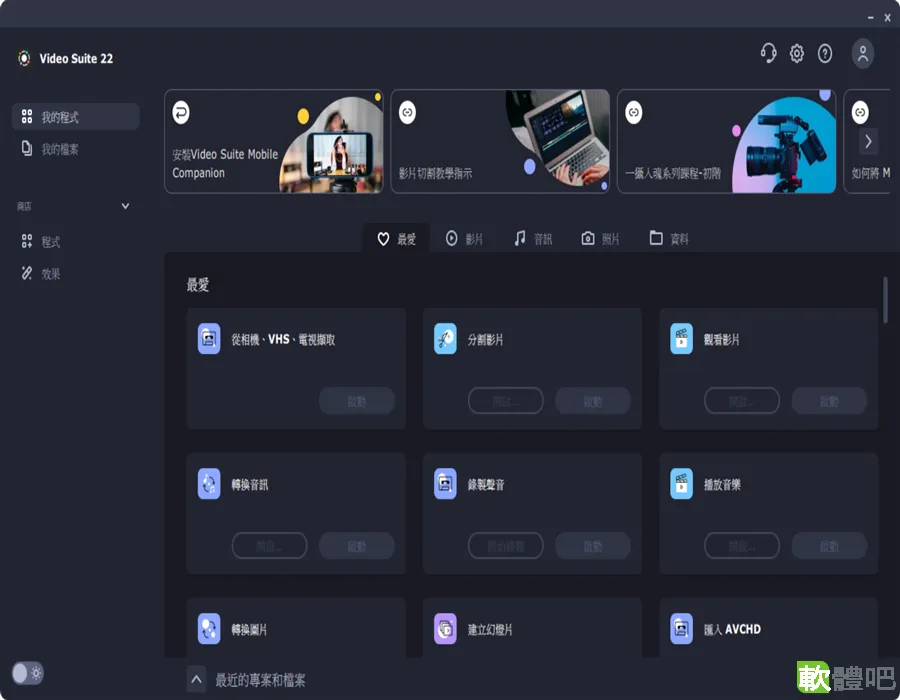Image resolution: width=900 pixels, height=700 pixels.
Task: Click the 轉換音訊 converter icon
Action: (209, 484)
